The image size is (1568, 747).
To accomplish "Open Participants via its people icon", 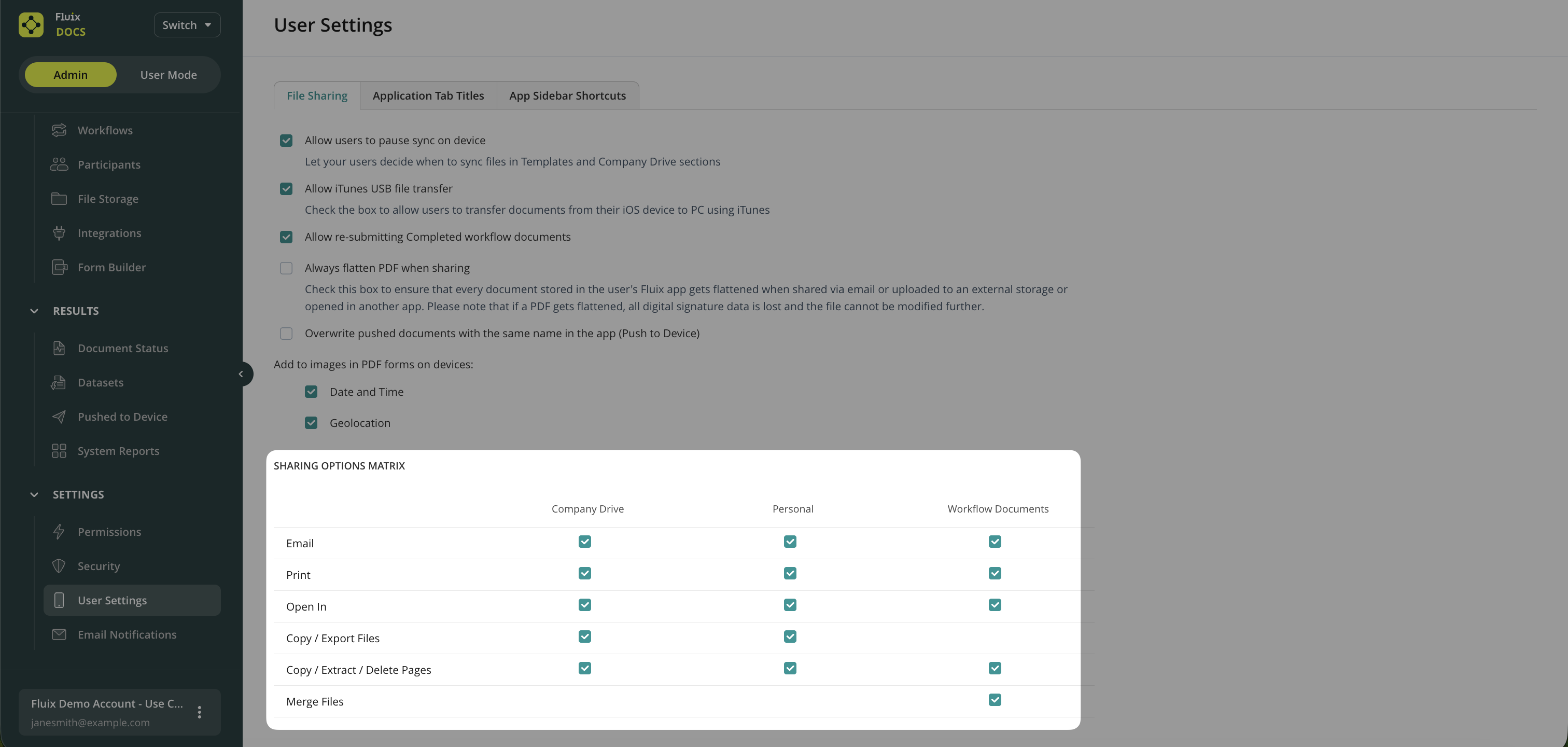I will pos(59,164).
